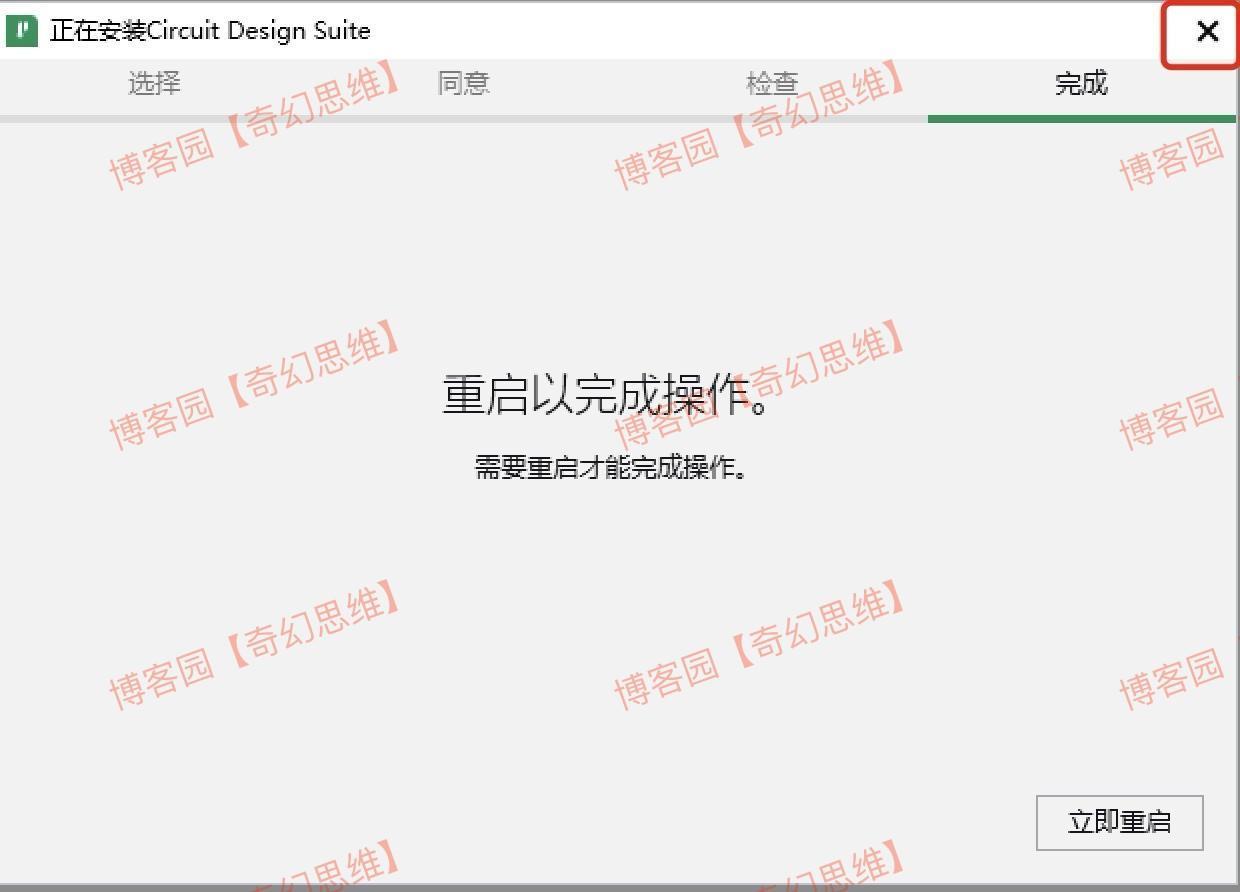This screenshot has height=892, width=1240.
Task: Select the 完成 label on the wizard header
Action: pos(1083,84)
